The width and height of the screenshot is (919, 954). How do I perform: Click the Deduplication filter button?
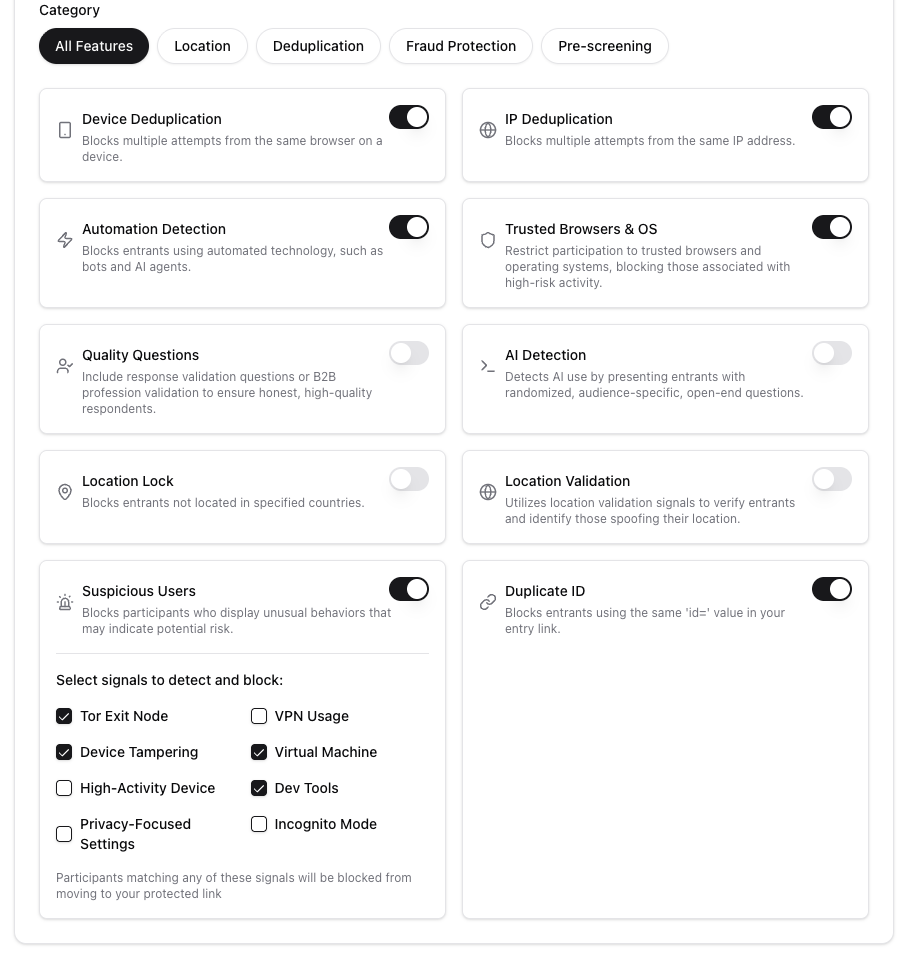(x=318, y=46)
